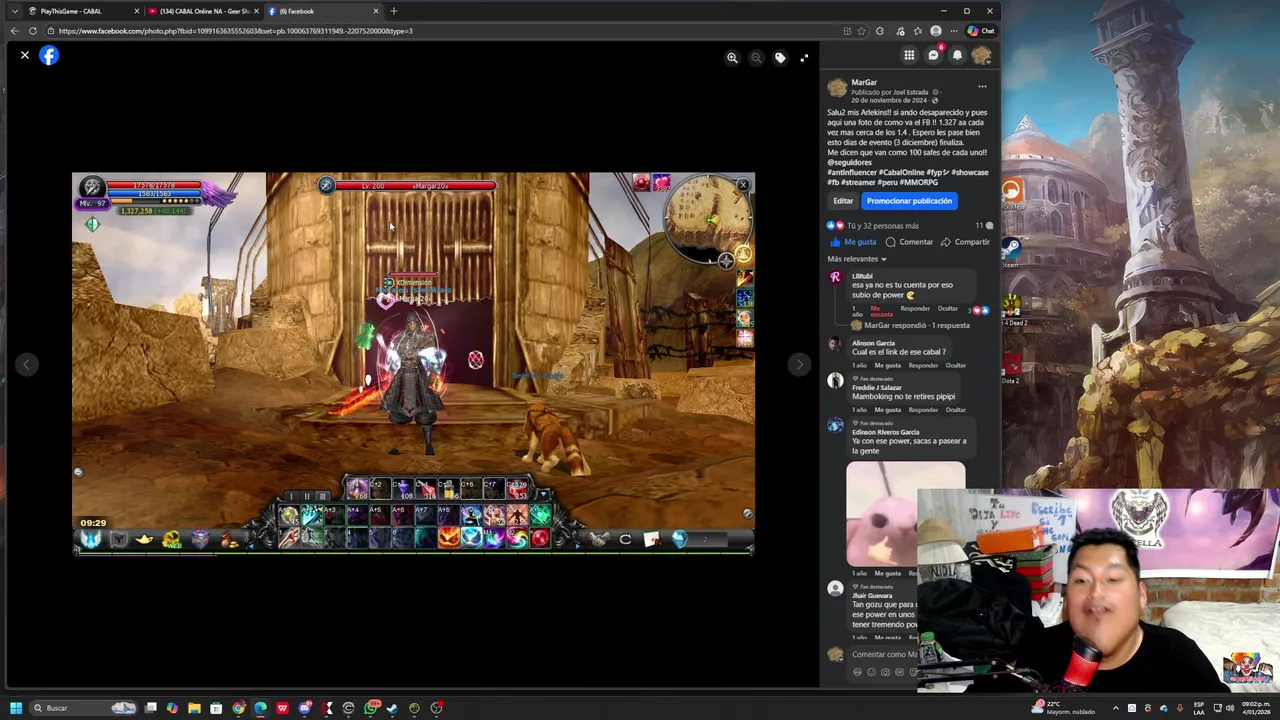Open Microsoft Edge from taskbar
Screen dimensions: 1280x720
260,708
